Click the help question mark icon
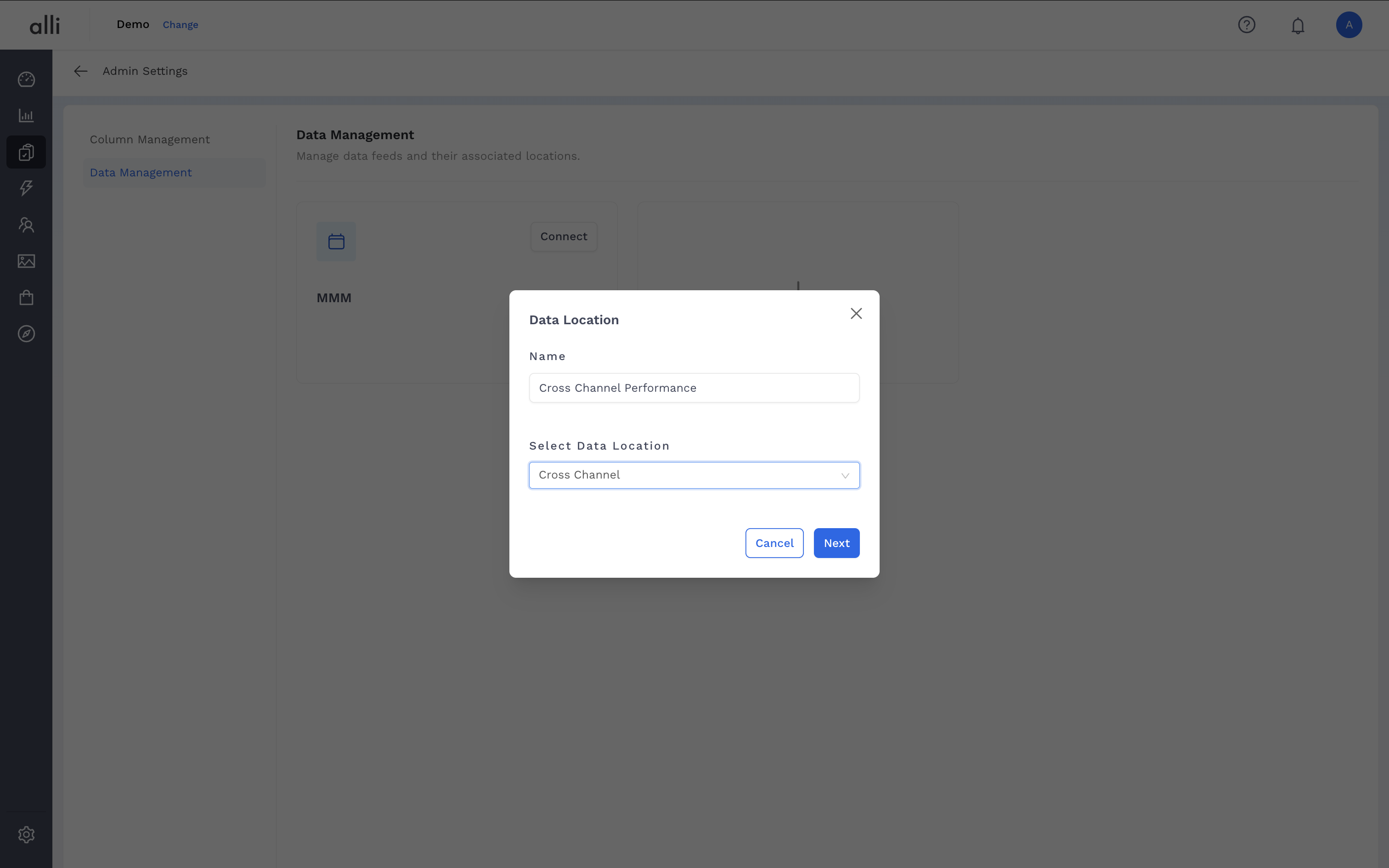Screen dimensions: 1389x868 [1247, 25]
